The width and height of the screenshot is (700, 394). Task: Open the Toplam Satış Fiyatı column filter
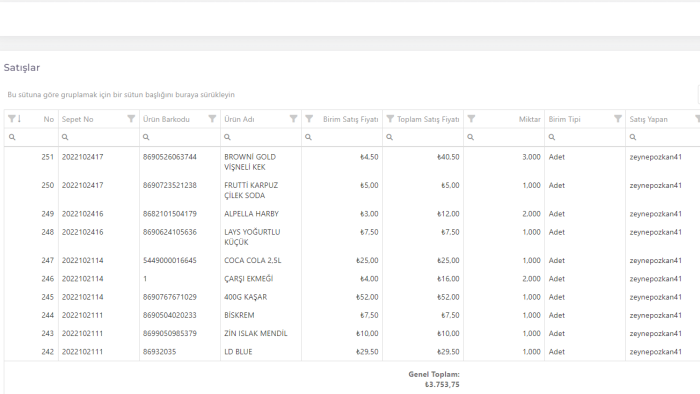pos(390,119)
